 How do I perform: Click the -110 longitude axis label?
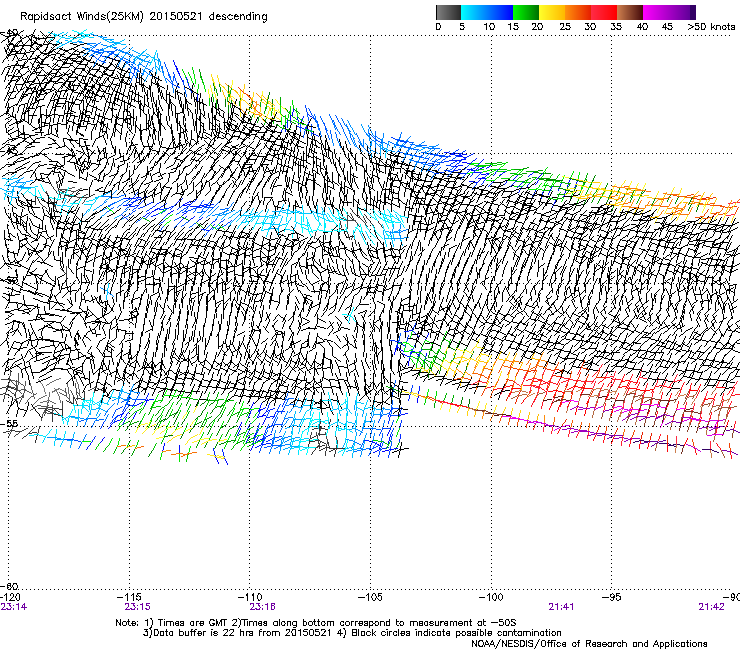pos(250,597)
